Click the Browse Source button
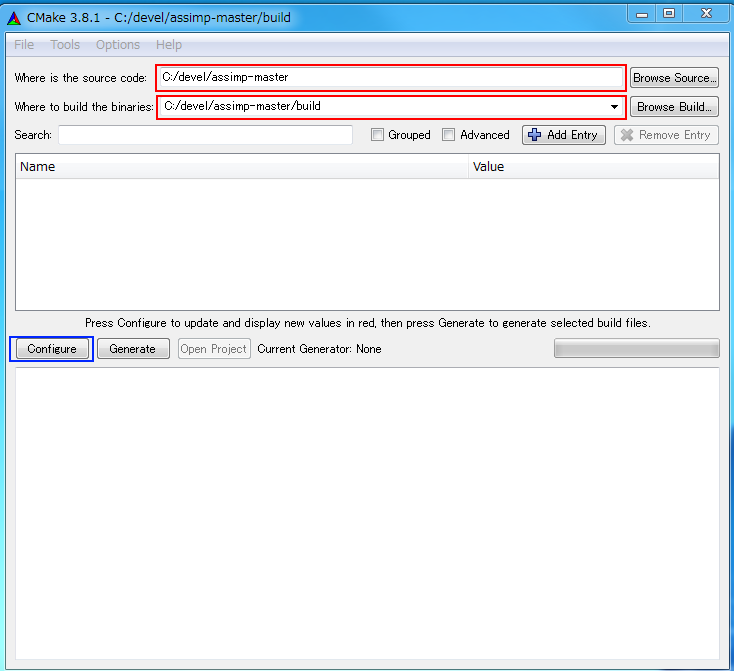This screenshot has width=734, height=671. [x=674, y=78]
